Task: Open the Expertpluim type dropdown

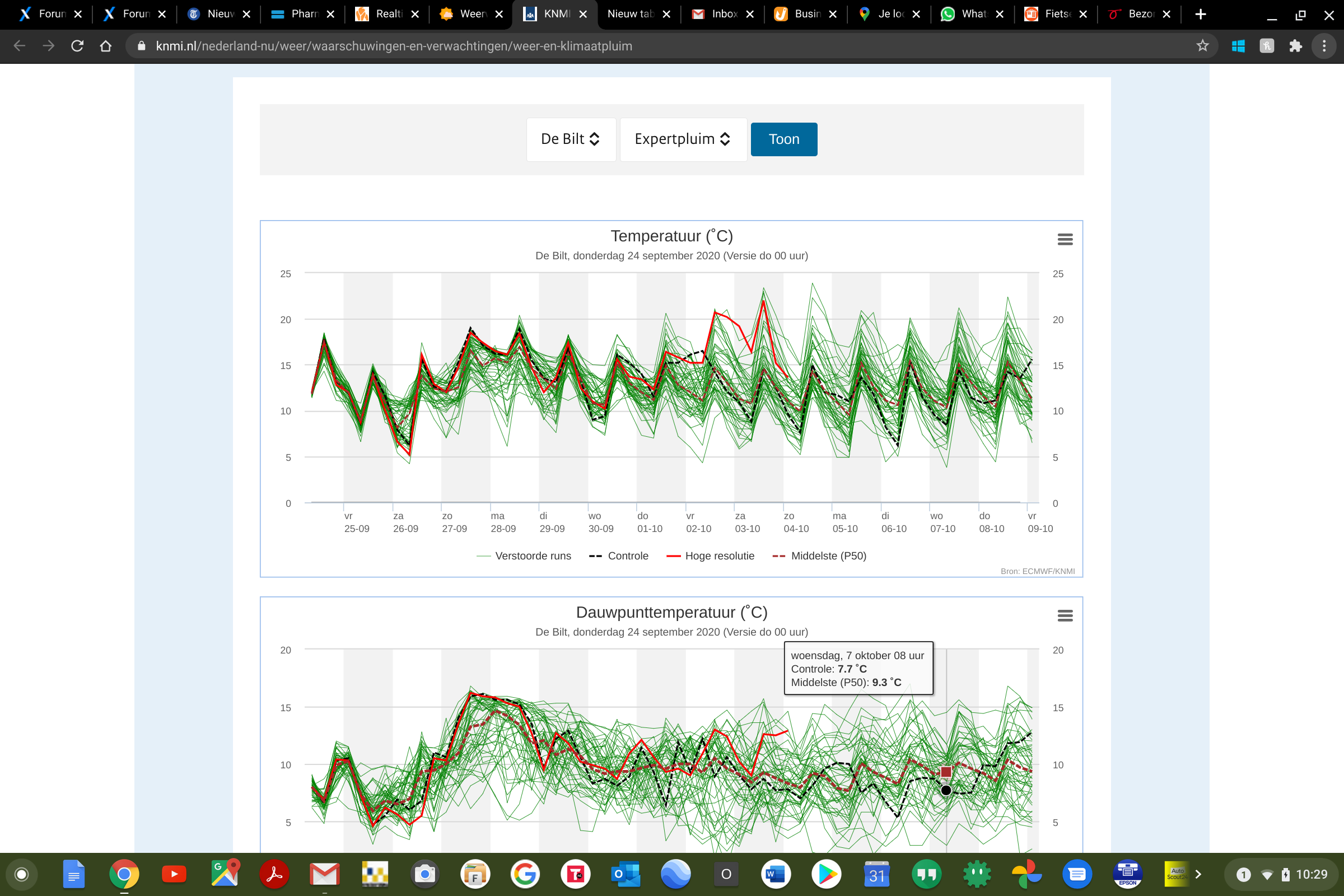Action: tap(683, 139)
